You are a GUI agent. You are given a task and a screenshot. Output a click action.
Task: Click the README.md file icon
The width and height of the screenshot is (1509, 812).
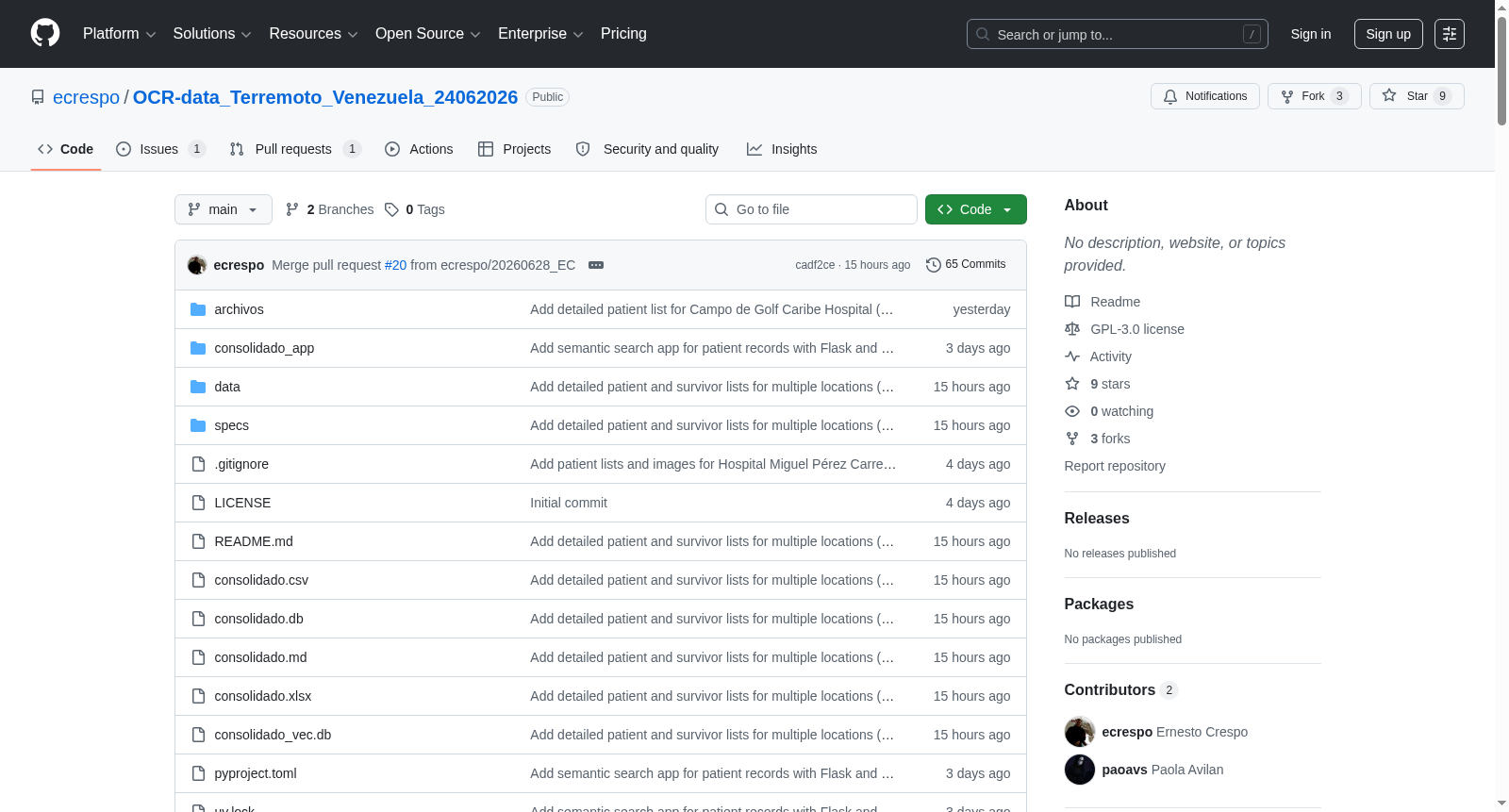click(x=198, y=541)
